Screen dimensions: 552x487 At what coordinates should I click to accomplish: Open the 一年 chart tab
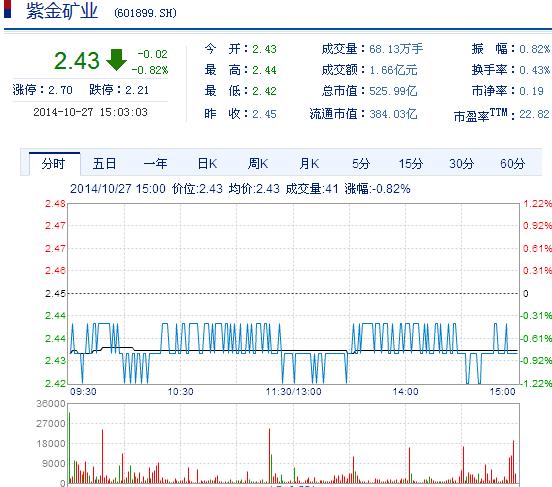click(155, 164)
